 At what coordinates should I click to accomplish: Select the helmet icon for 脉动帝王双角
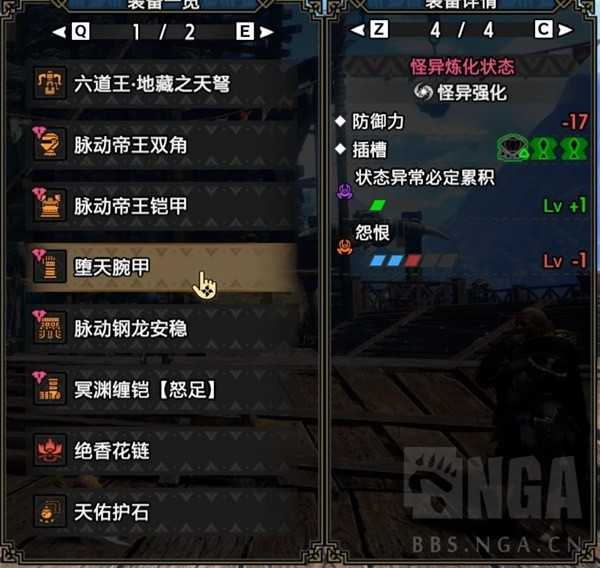pyautogui.click(x=50, y=144)
